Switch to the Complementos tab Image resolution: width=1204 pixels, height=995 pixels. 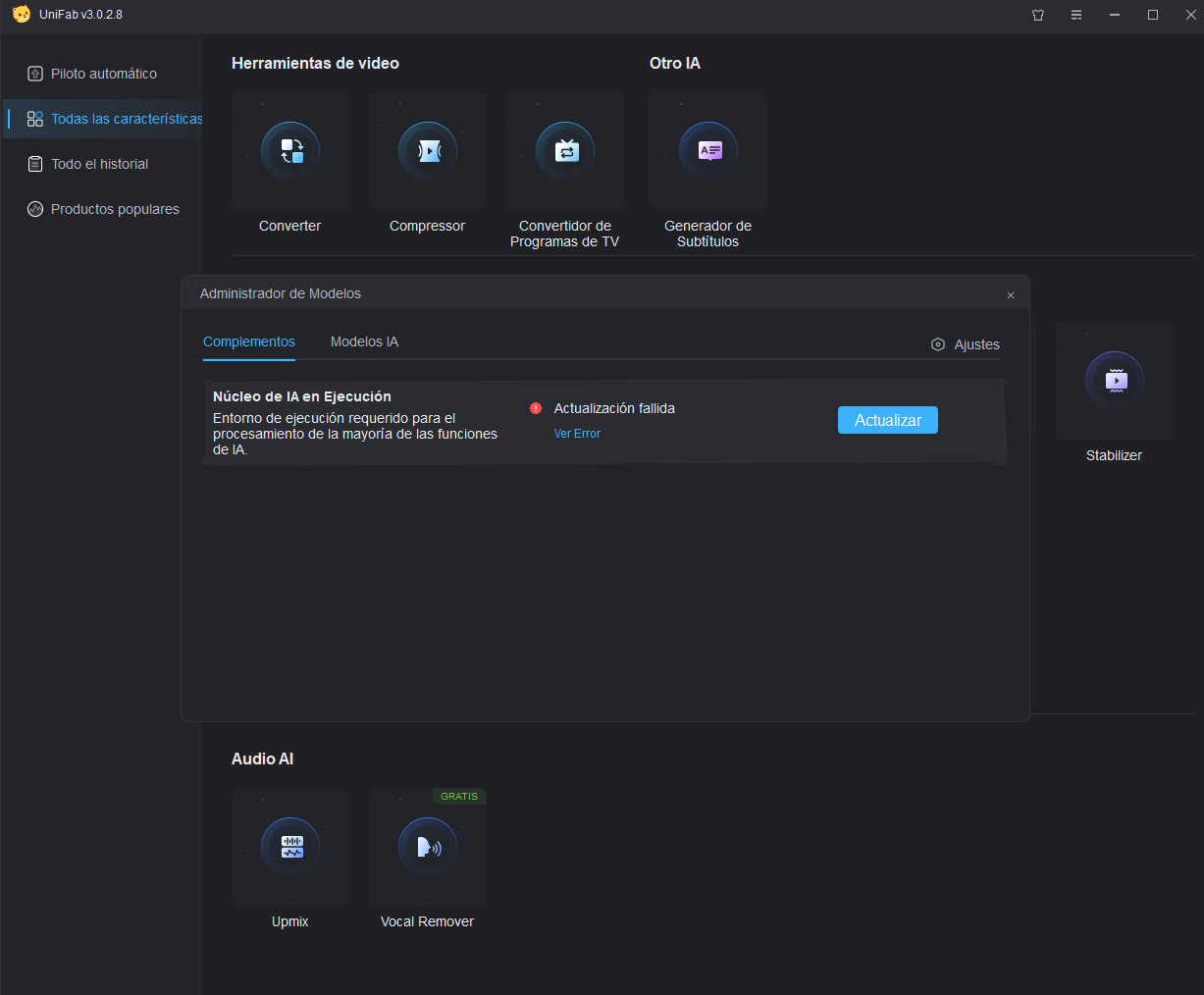(249, 341)
